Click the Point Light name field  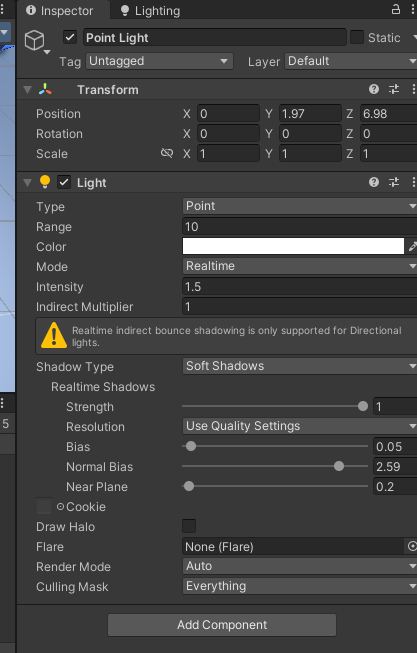215,37
